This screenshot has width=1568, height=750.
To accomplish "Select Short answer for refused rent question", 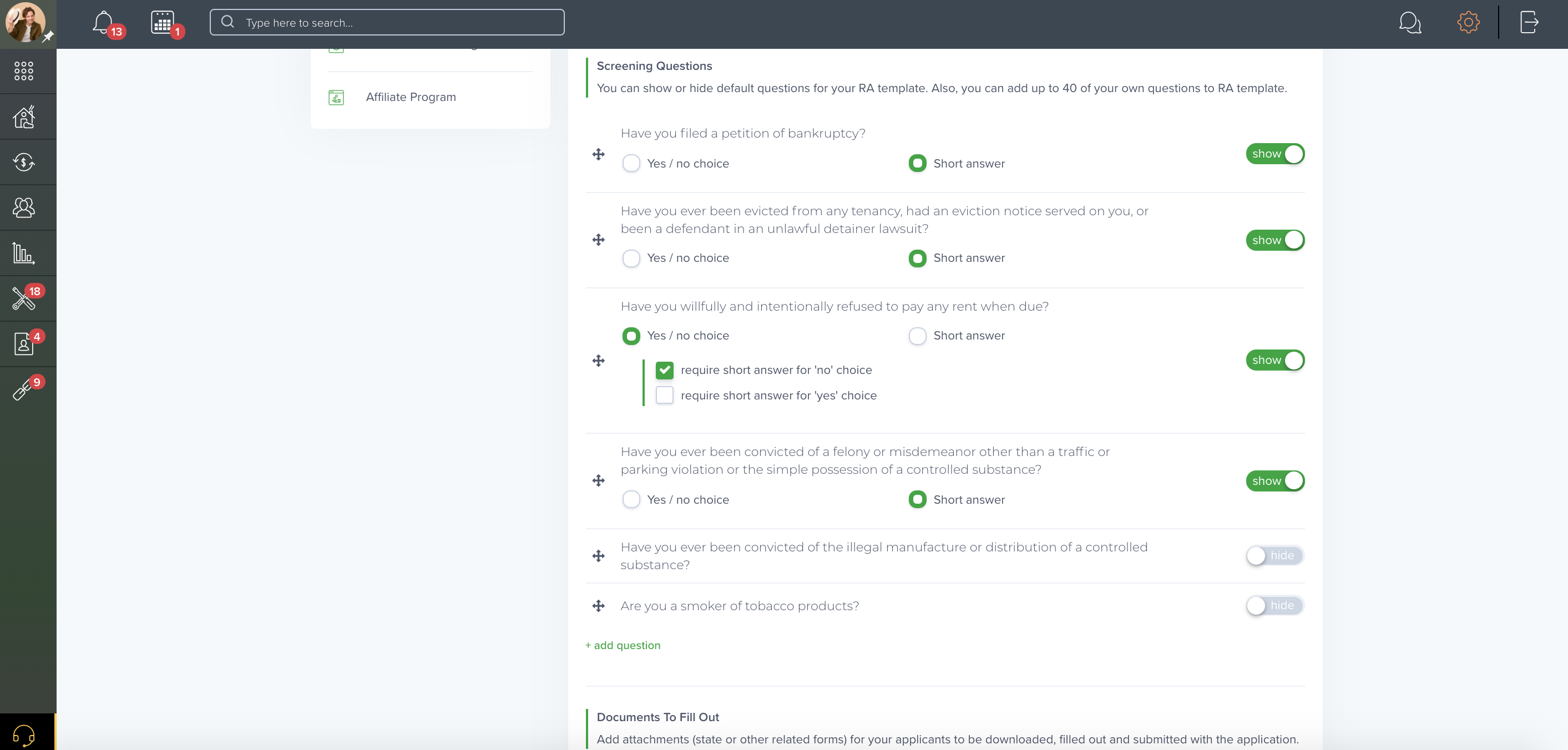I will click(x=917, y=336).
